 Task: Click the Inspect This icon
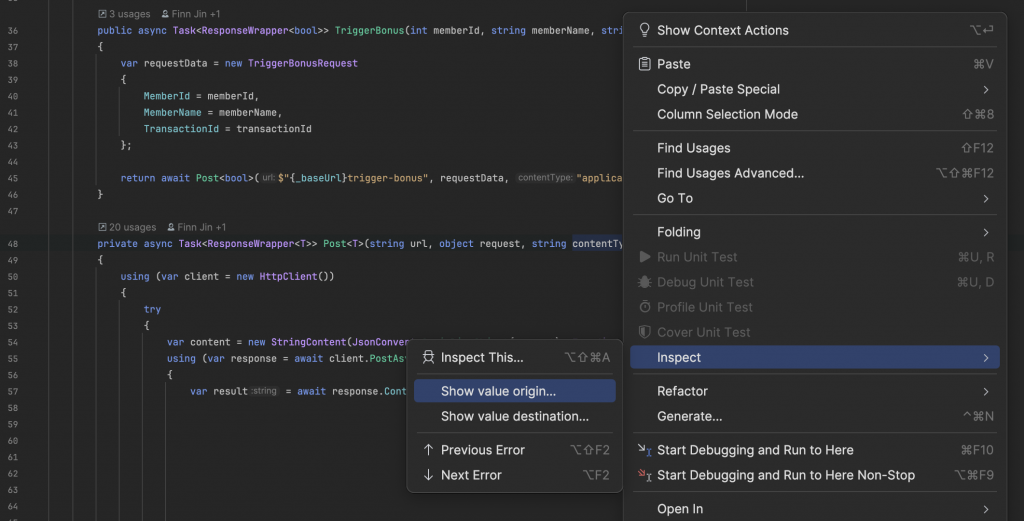[429, 357]
